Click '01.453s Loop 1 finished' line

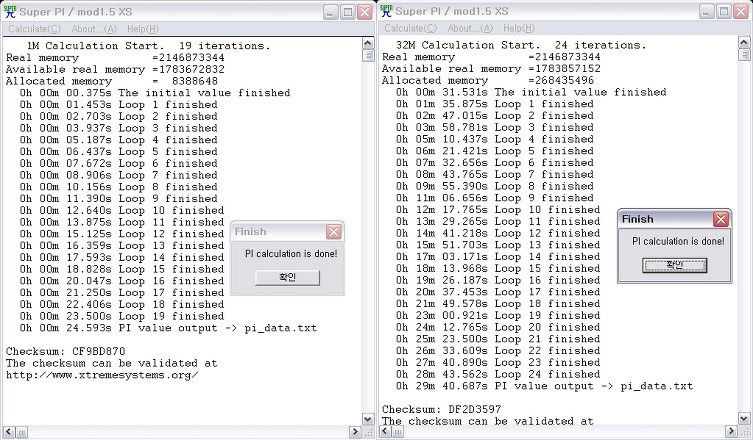click(x=119, y=105)
